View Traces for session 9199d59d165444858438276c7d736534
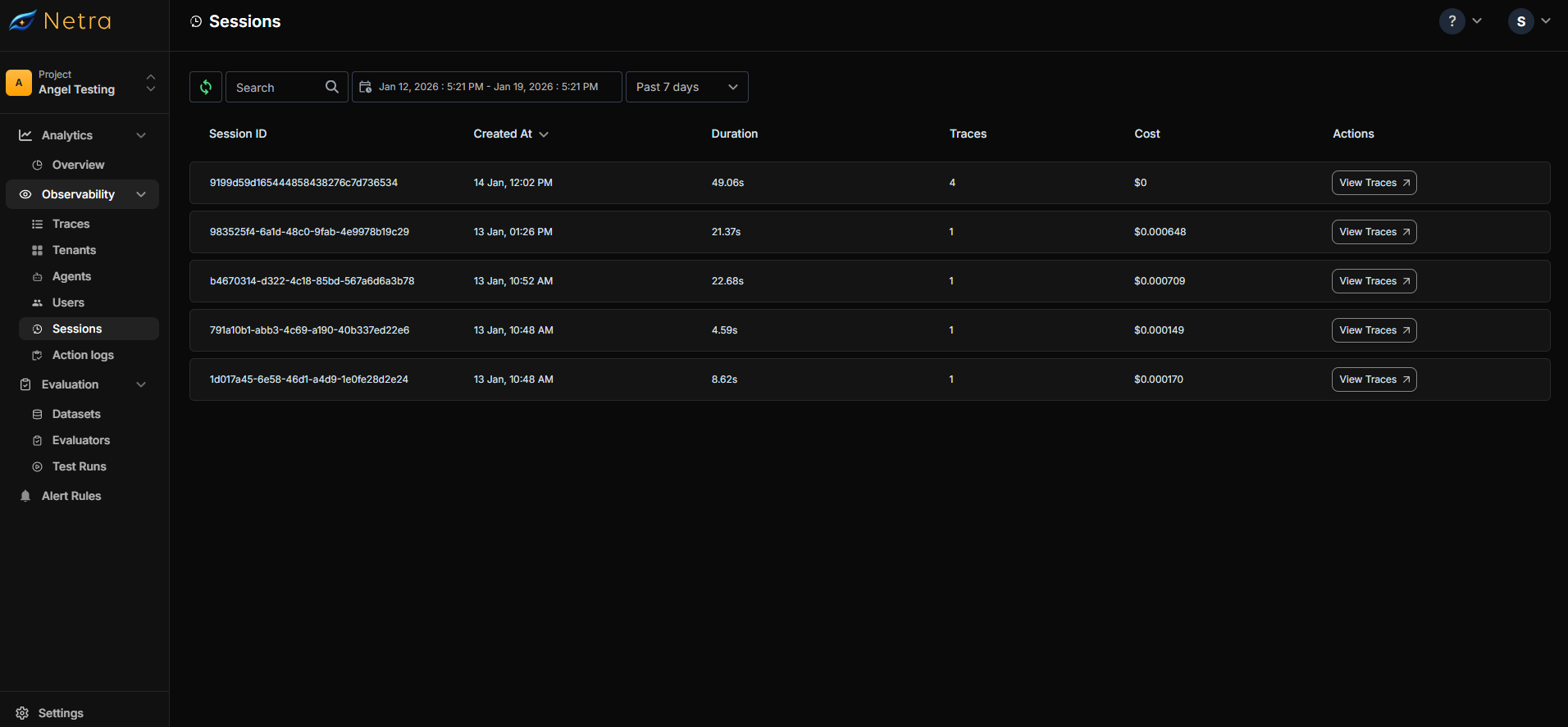The height and width of the screenshot is (727, 1568). point(1374,183)
